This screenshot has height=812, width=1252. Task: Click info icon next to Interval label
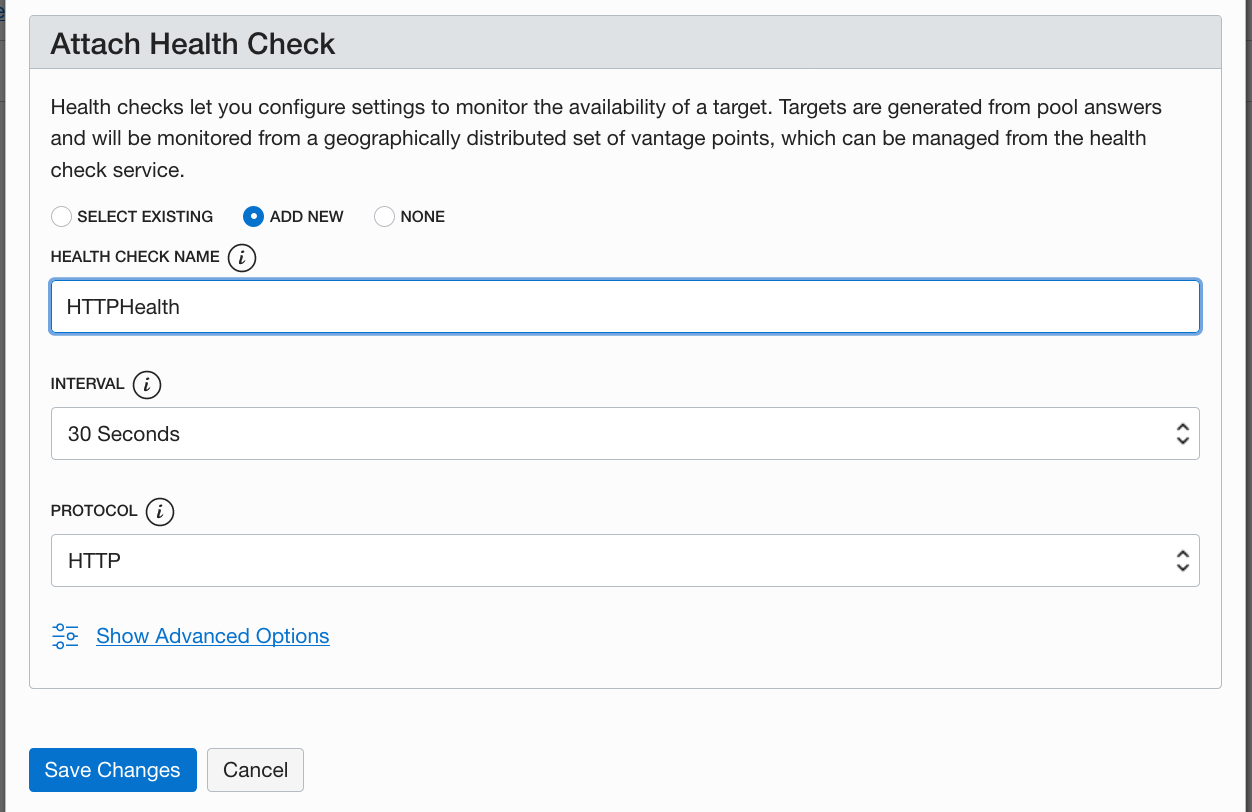(147, 385)
